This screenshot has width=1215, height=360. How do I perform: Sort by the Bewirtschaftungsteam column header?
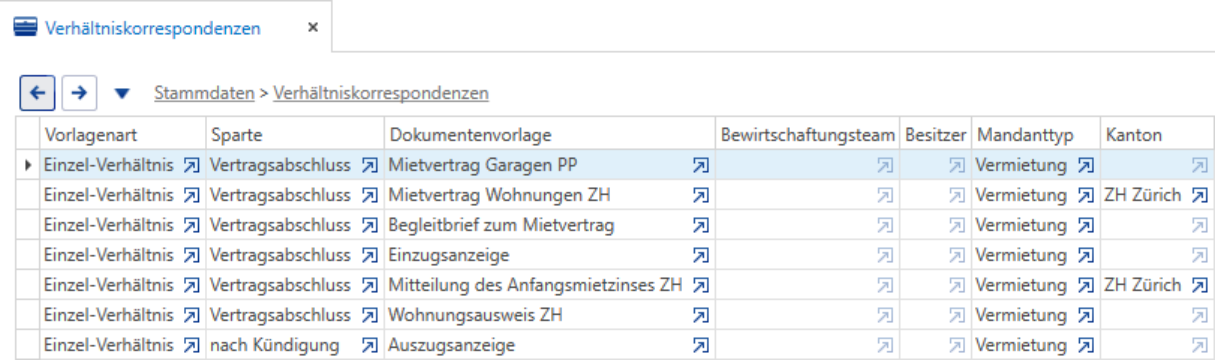tap(806, 134)
